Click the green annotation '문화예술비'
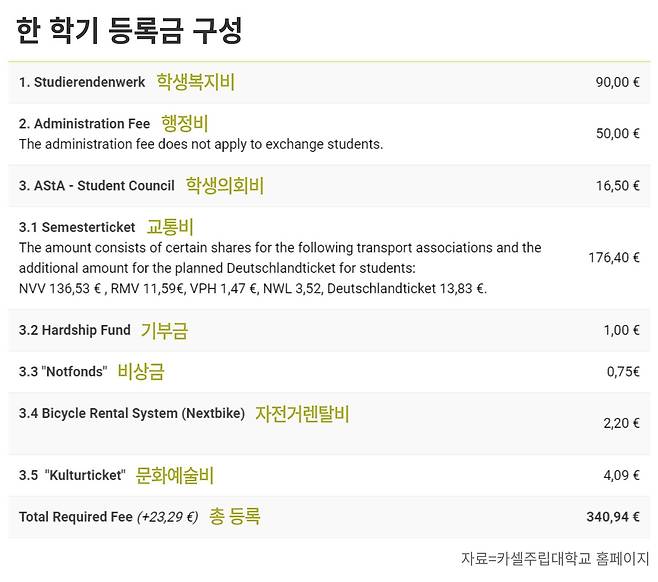The width and height of the screenshot is (658, 582). [175, 475]
